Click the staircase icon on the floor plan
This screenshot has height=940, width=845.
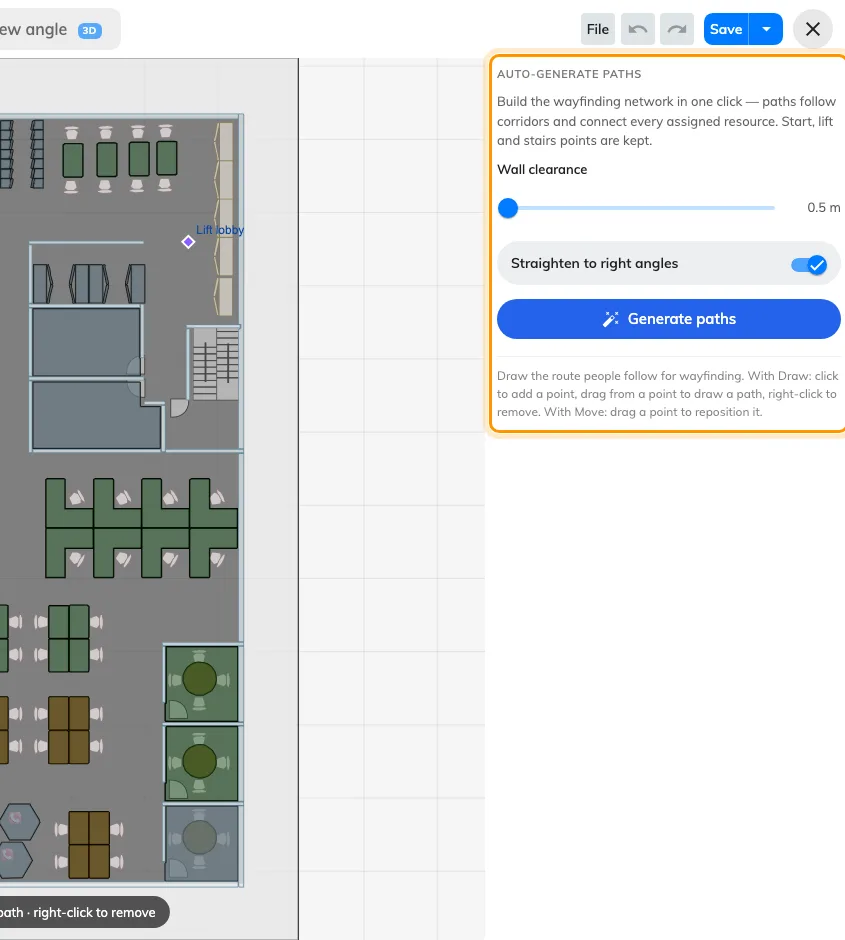coord(216,363)
